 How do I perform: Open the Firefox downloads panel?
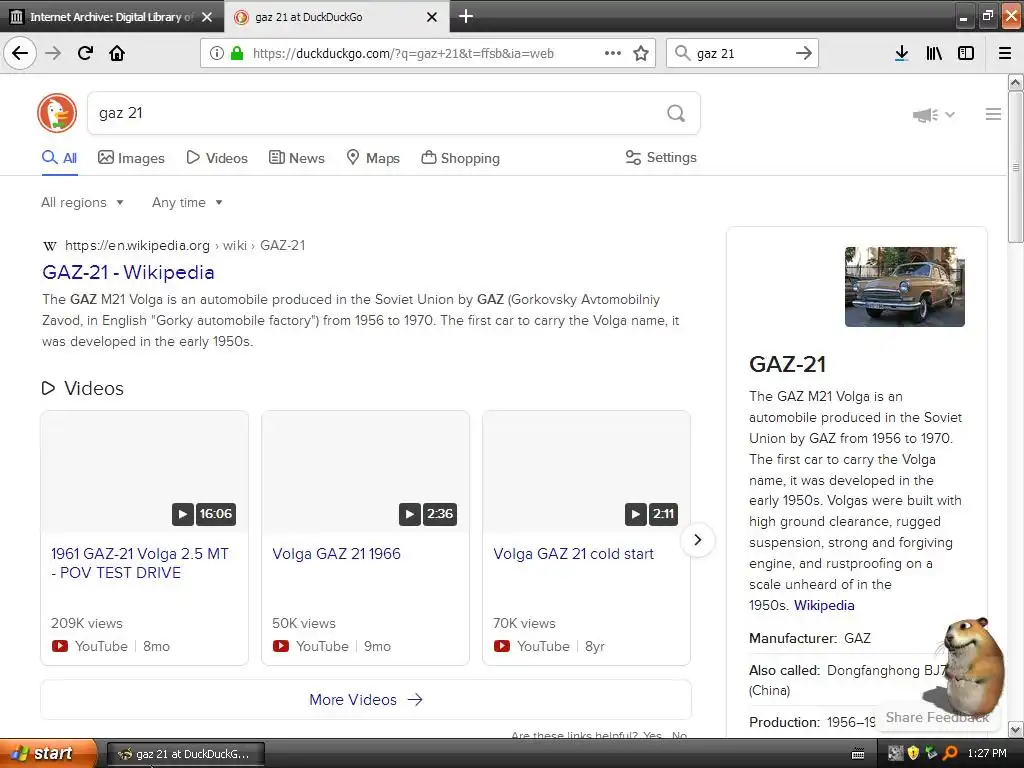tap(901, 54)
